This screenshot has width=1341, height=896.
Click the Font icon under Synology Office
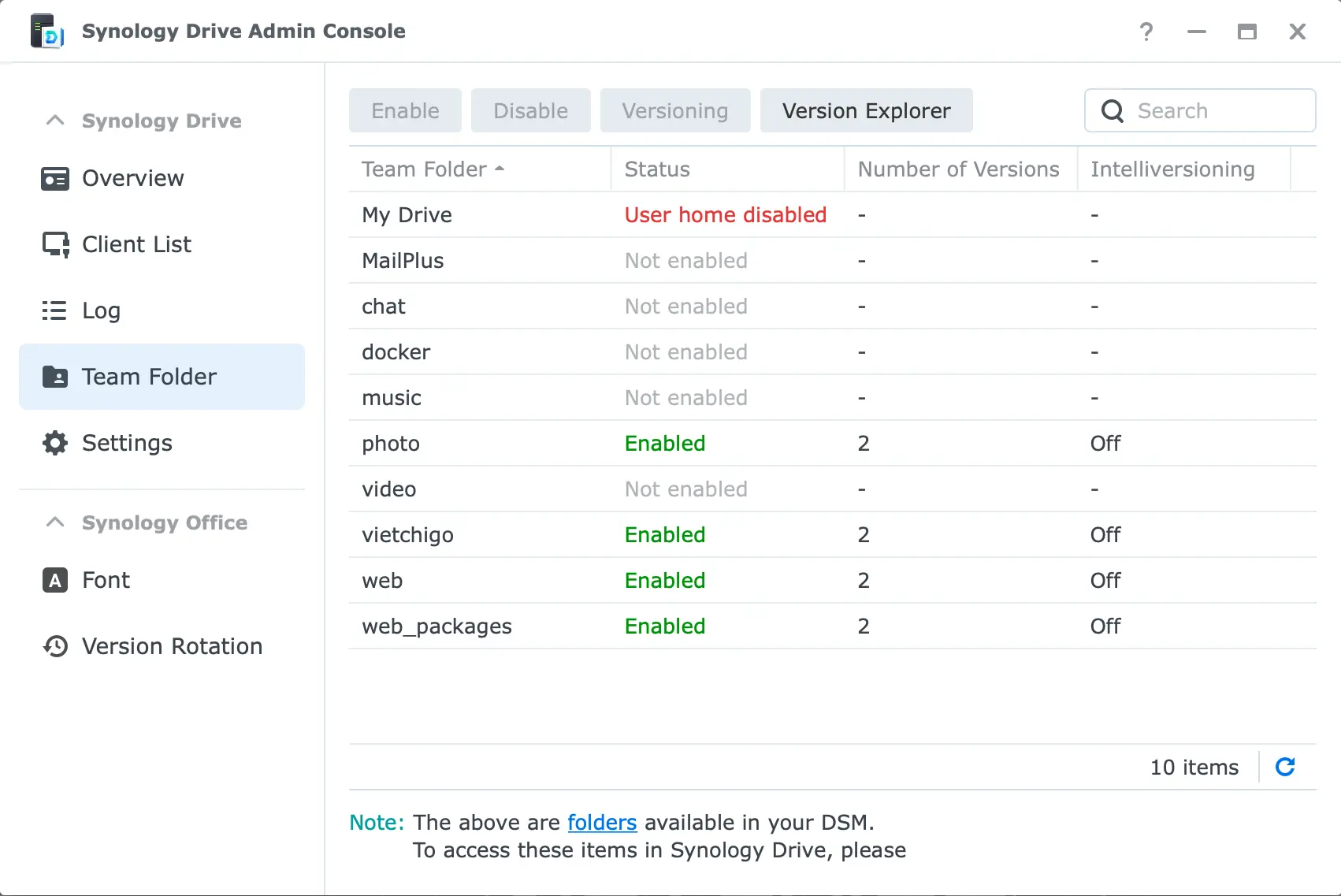(x=54, y=581)
